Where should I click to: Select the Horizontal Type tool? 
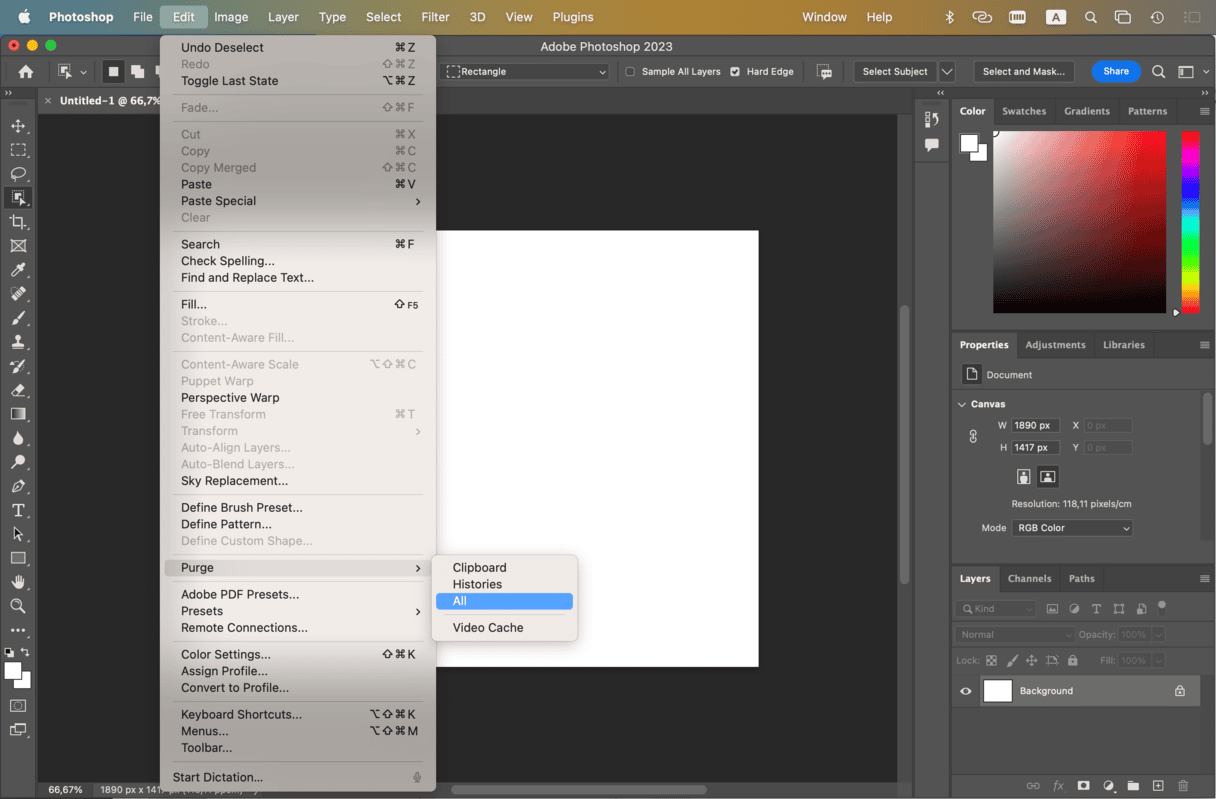[18, 510]
